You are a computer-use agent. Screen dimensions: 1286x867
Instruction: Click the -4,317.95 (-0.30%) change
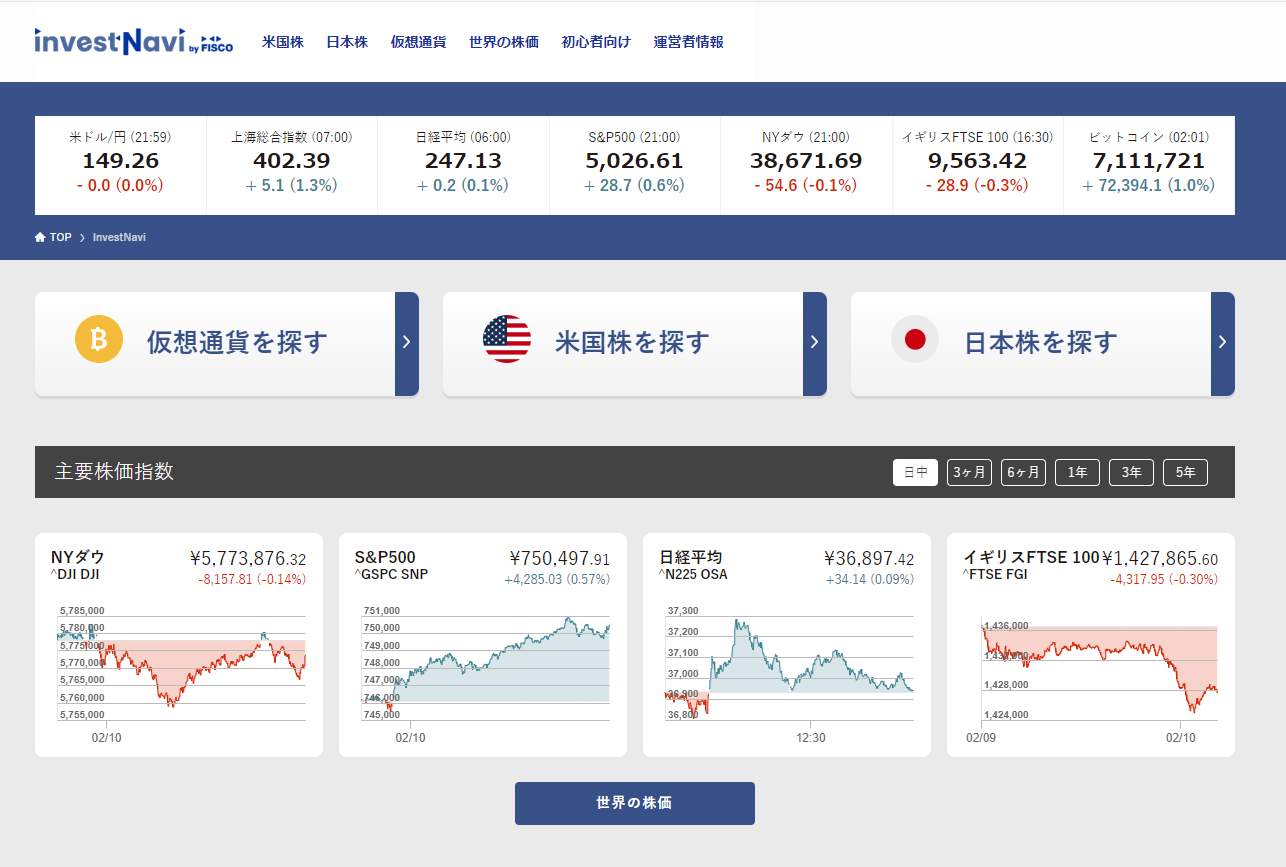point(1164,579)
